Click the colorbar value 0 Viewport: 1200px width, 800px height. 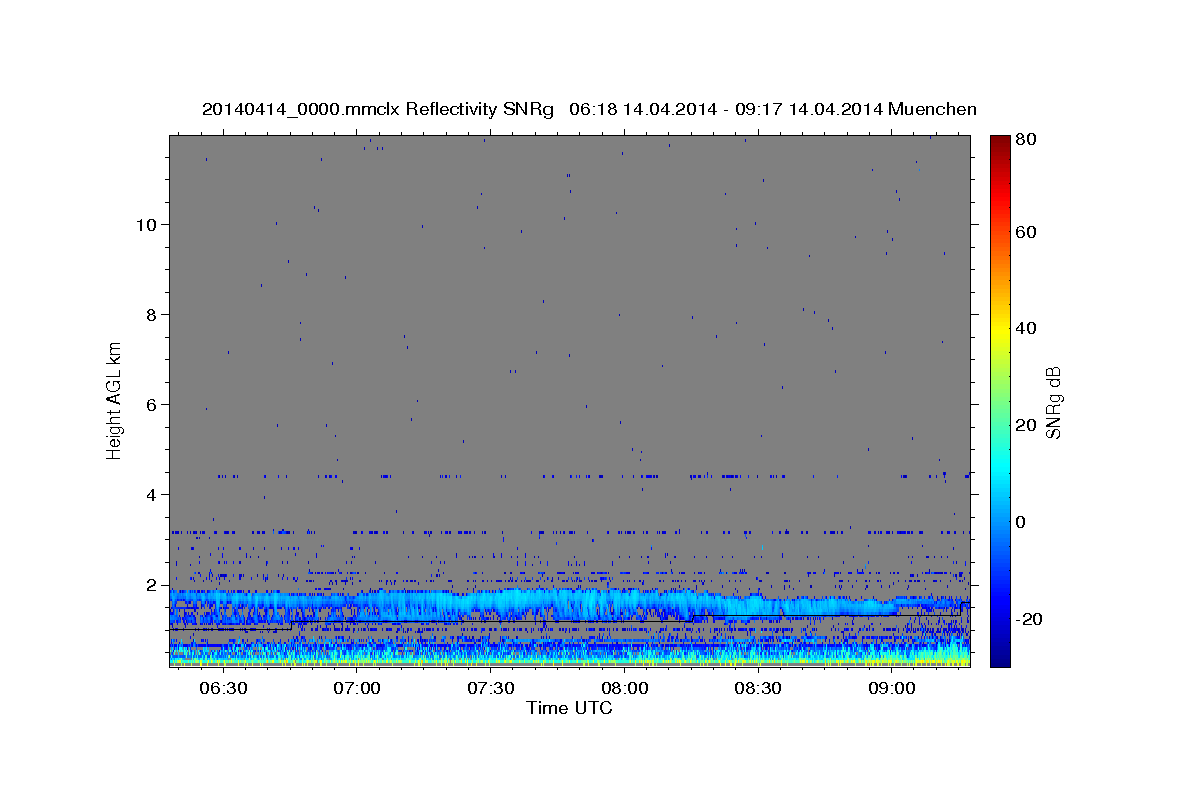coord(1023,522)
